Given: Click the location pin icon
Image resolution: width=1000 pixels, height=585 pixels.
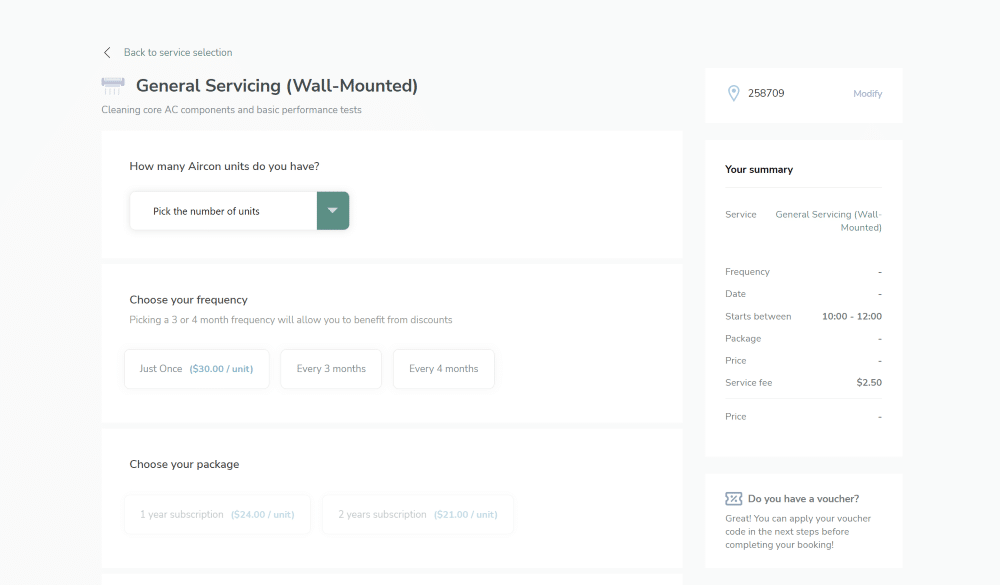Looking at the screenshot, I should (x=734, y=93).
